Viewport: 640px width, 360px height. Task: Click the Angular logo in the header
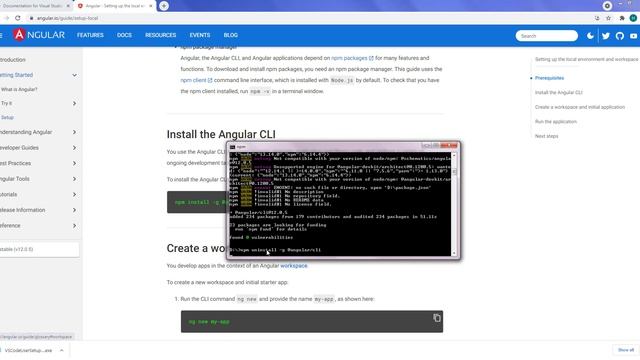click(39, 35)
